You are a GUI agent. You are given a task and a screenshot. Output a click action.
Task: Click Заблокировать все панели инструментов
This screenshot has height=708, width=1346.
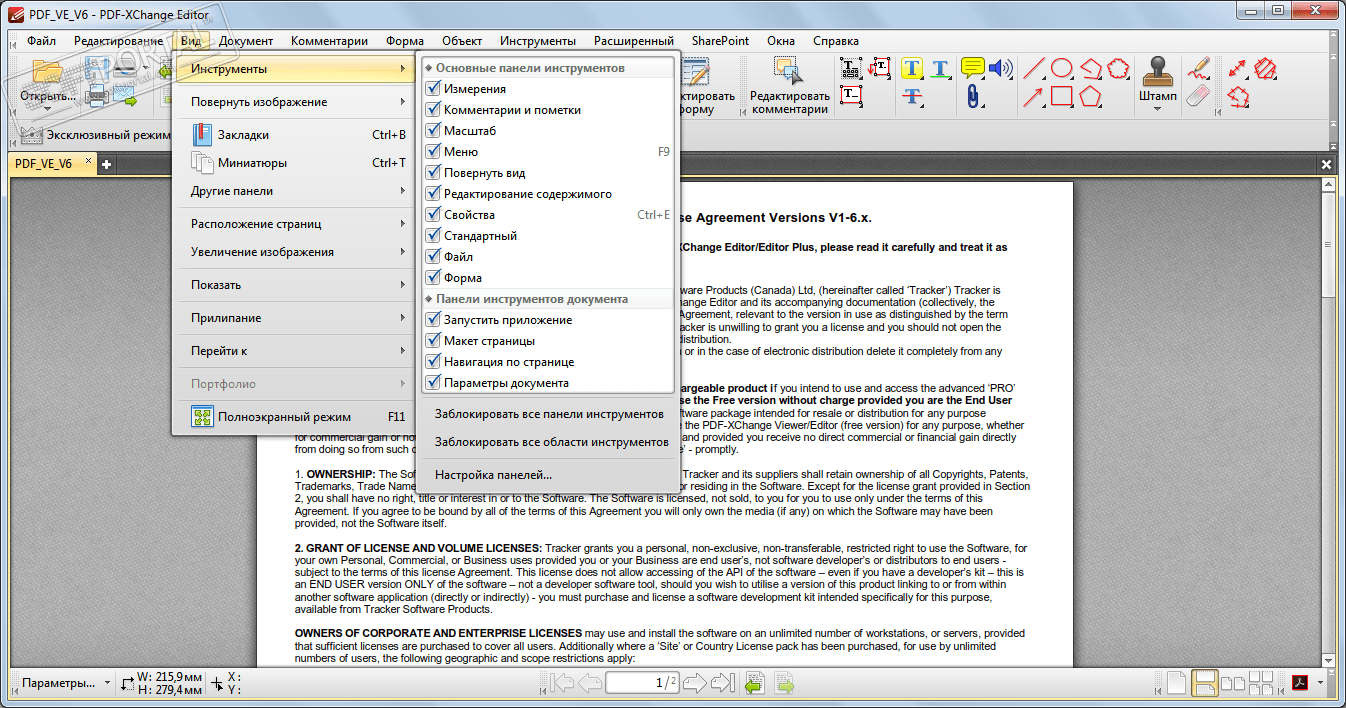click(549, 414)
